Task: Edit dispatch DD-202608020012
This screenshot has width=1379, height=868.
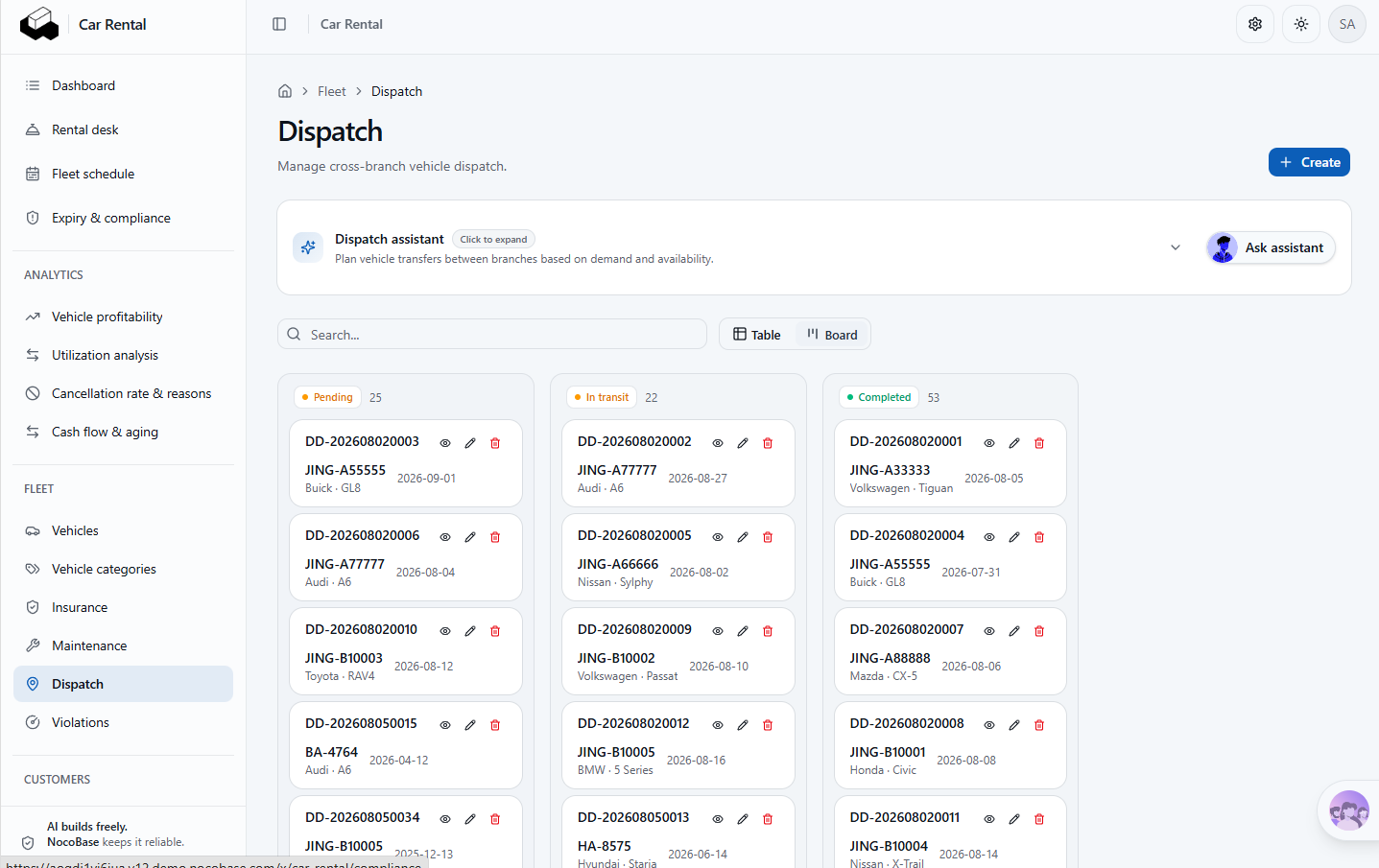Action: coord(743,725)
